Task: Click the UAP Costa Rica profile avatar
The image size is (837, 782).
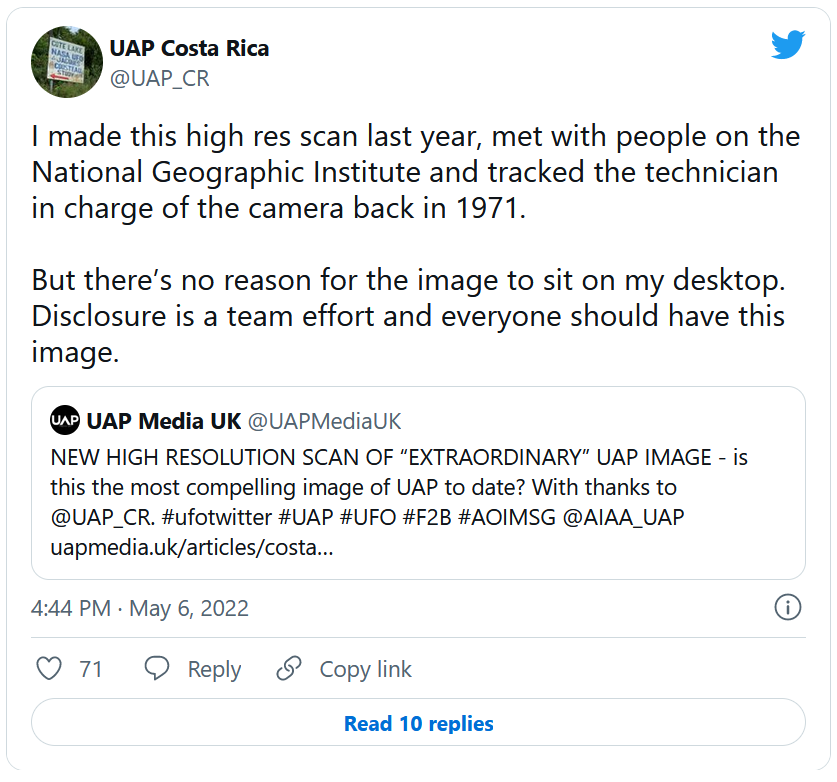Action: (68, 62)
